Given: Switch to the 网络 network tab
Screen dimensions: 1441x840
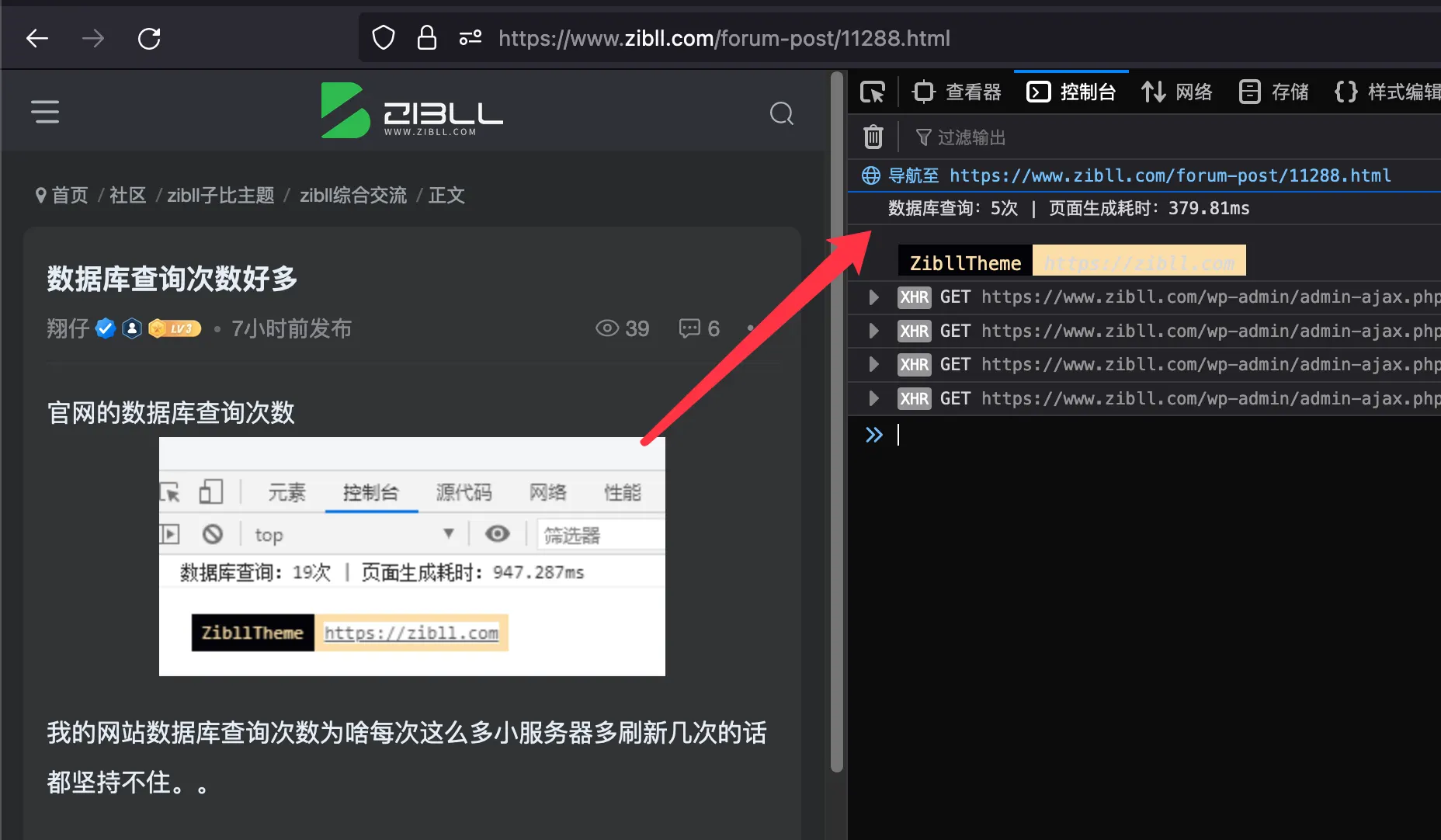Looking at the screenshot, I should (x=1177, y=92).
